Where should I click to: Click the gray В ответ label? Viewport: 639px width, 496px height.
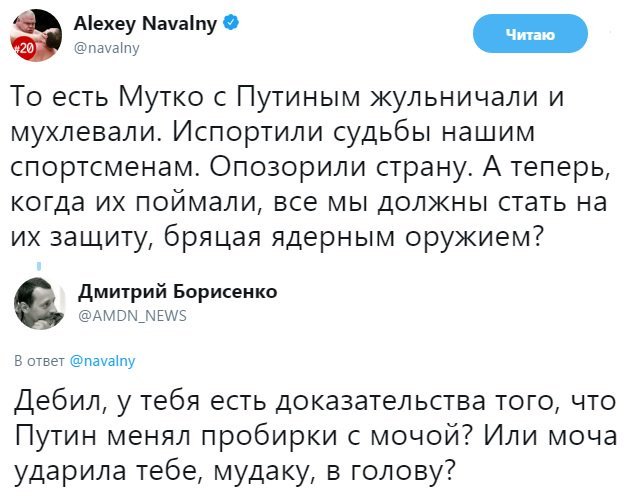click(x=38, y=360)
